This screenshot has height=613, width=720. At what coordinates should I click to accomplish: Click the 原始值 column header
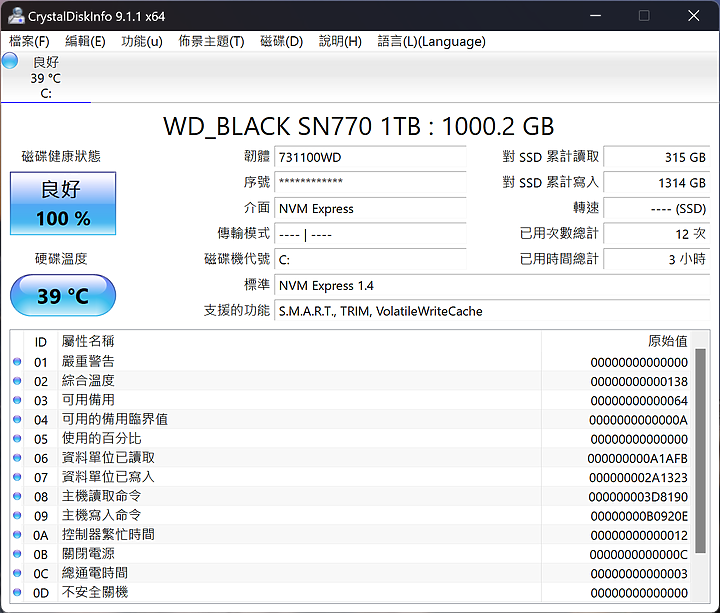[x=617, y=342]
